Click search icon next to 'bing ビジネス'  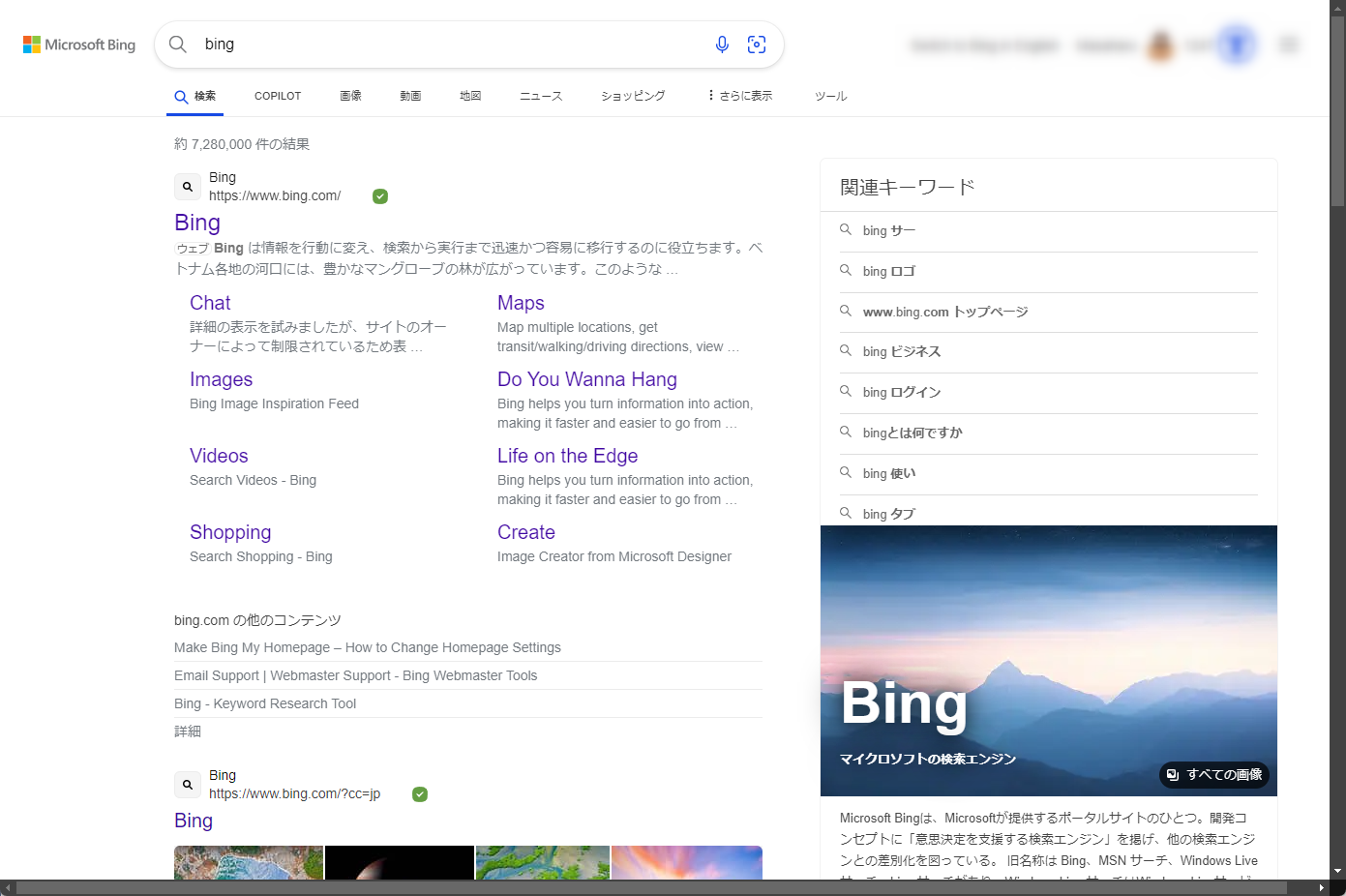pos(846,351)
